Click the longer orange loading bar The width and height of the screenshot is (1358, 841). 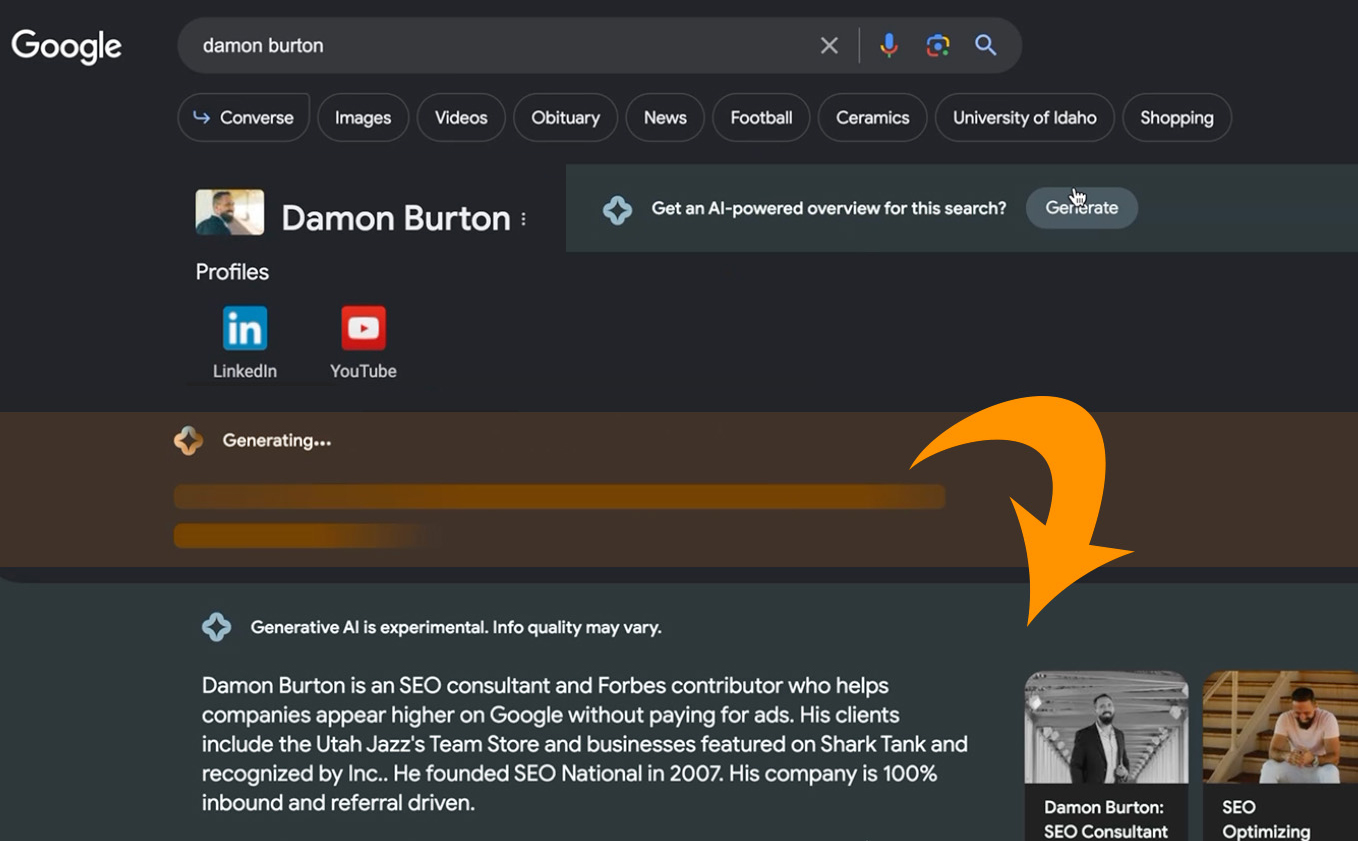[x=559, y=497]
